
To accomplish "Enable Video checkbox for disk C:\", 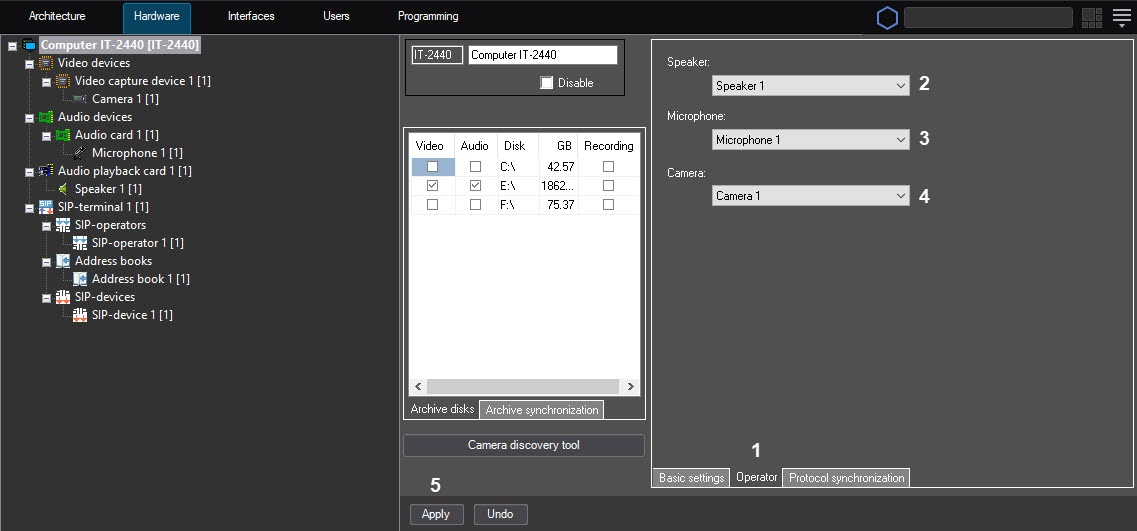I will (x=432, y=167).
